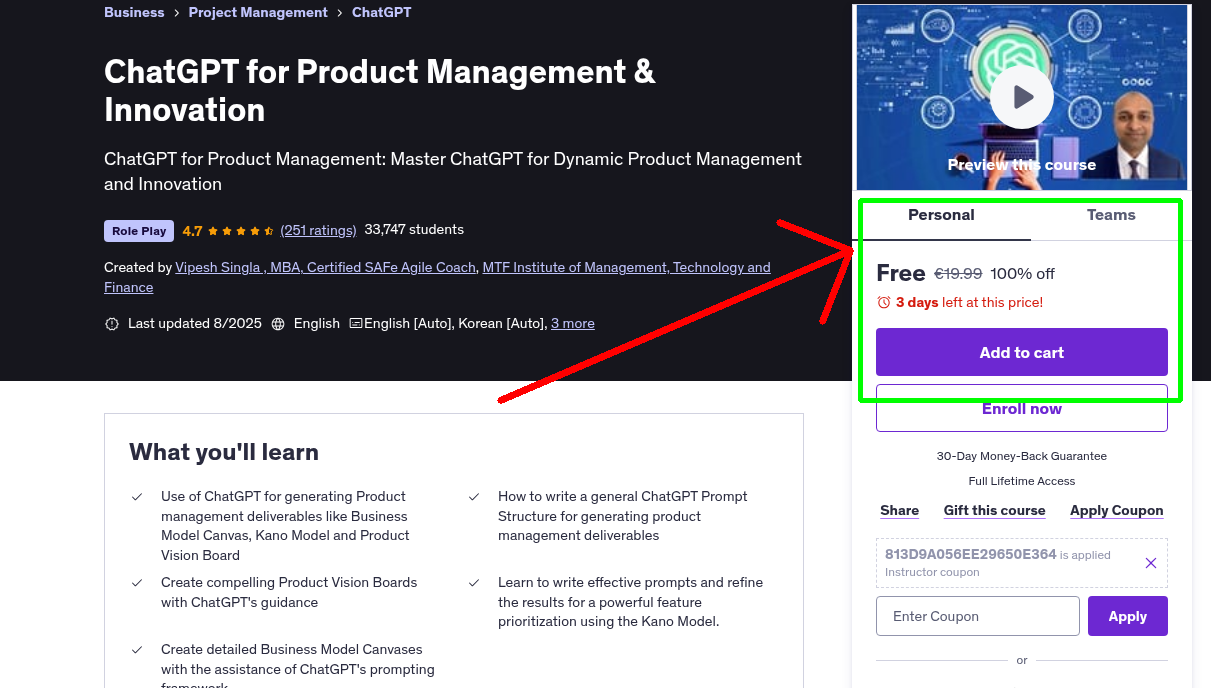Apply the entered coupon code
The image size is (1211, 688).
[x=1128, y=616]
